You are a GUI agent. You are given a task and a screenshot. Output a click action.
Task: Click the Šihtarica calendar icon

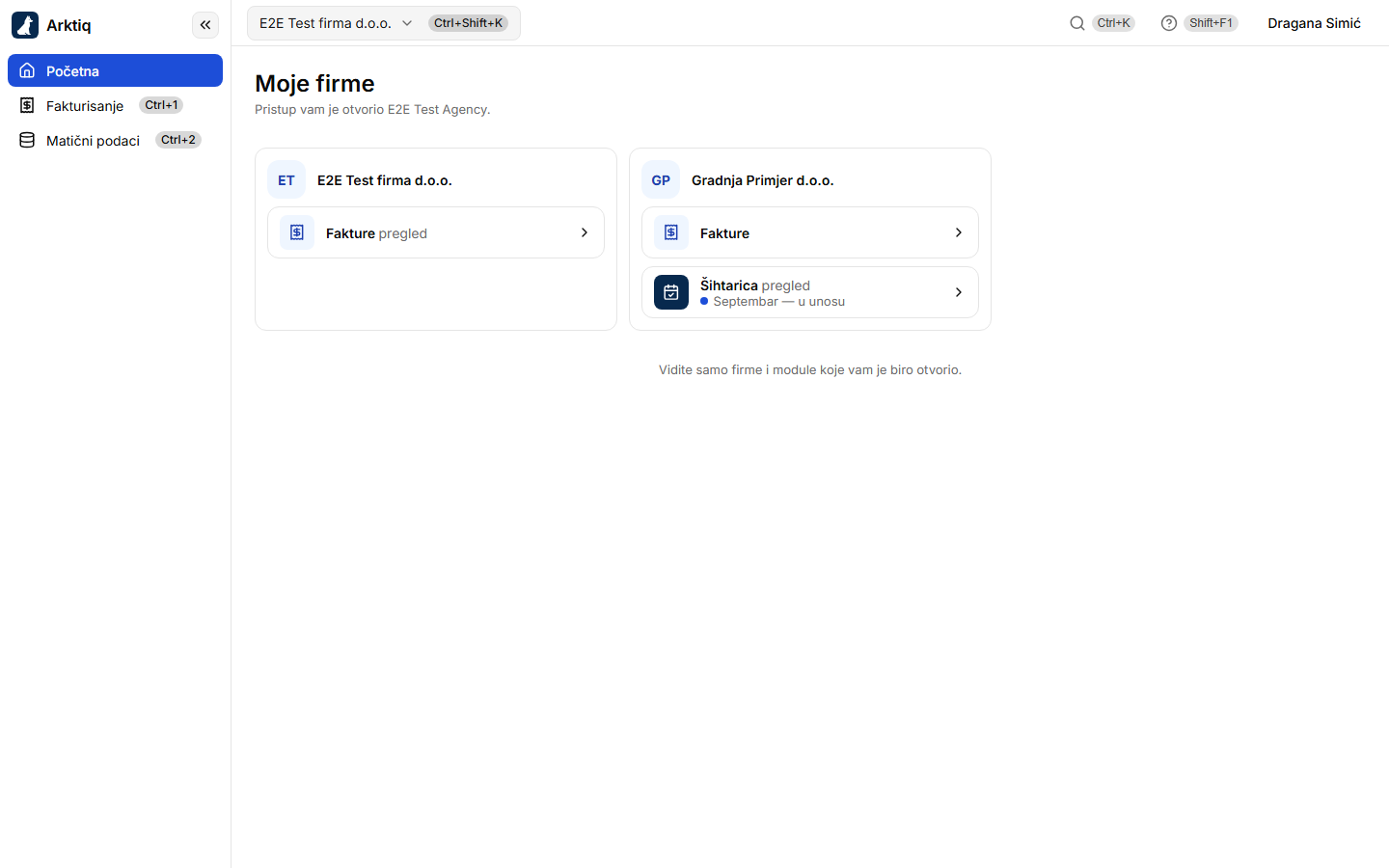[671, 292]
